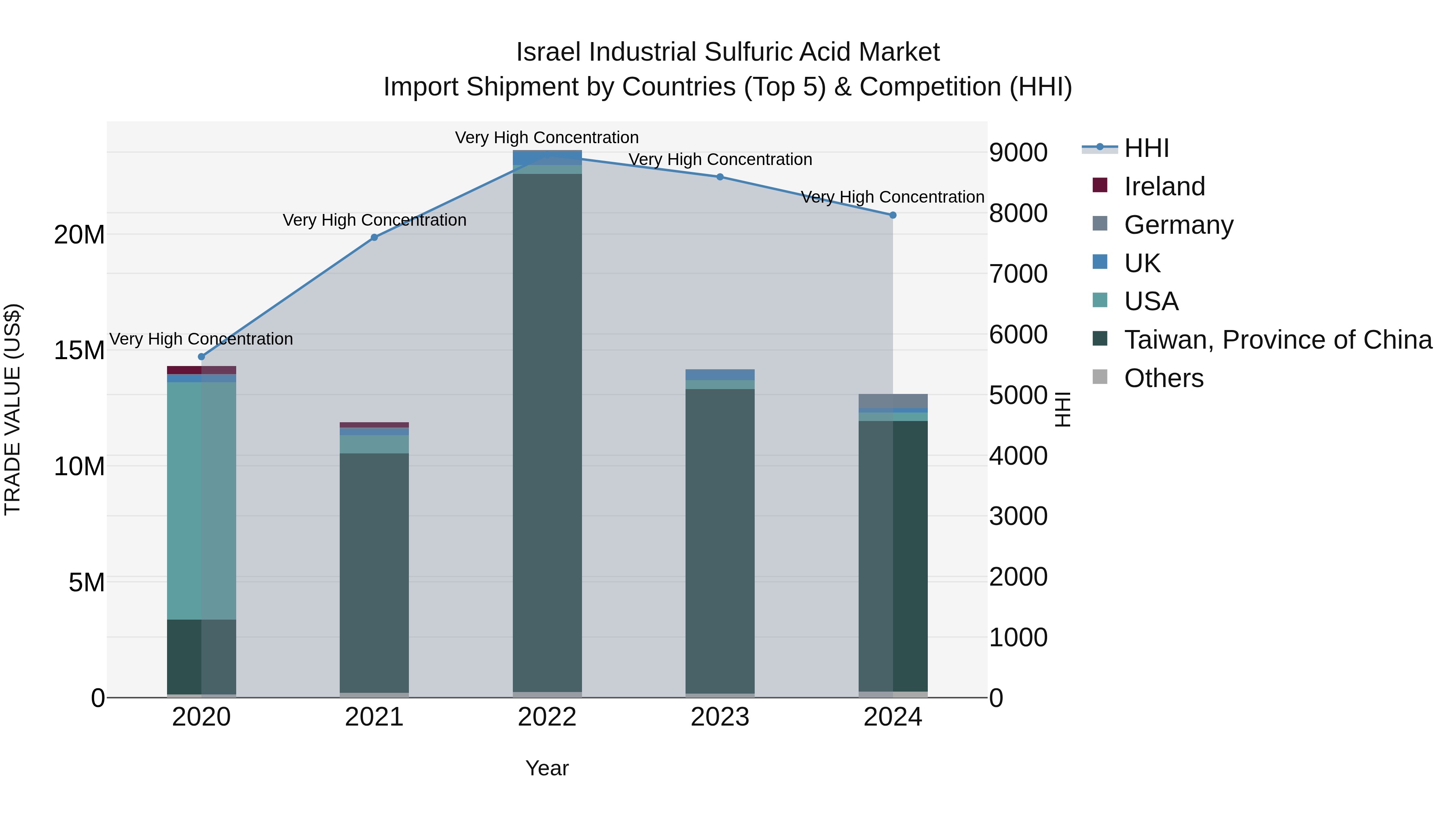Click the Ireland maroon legend swatch
The height and width of the screenshot is (819, 1456).
pyautogui.click(x=1100, y=185)
